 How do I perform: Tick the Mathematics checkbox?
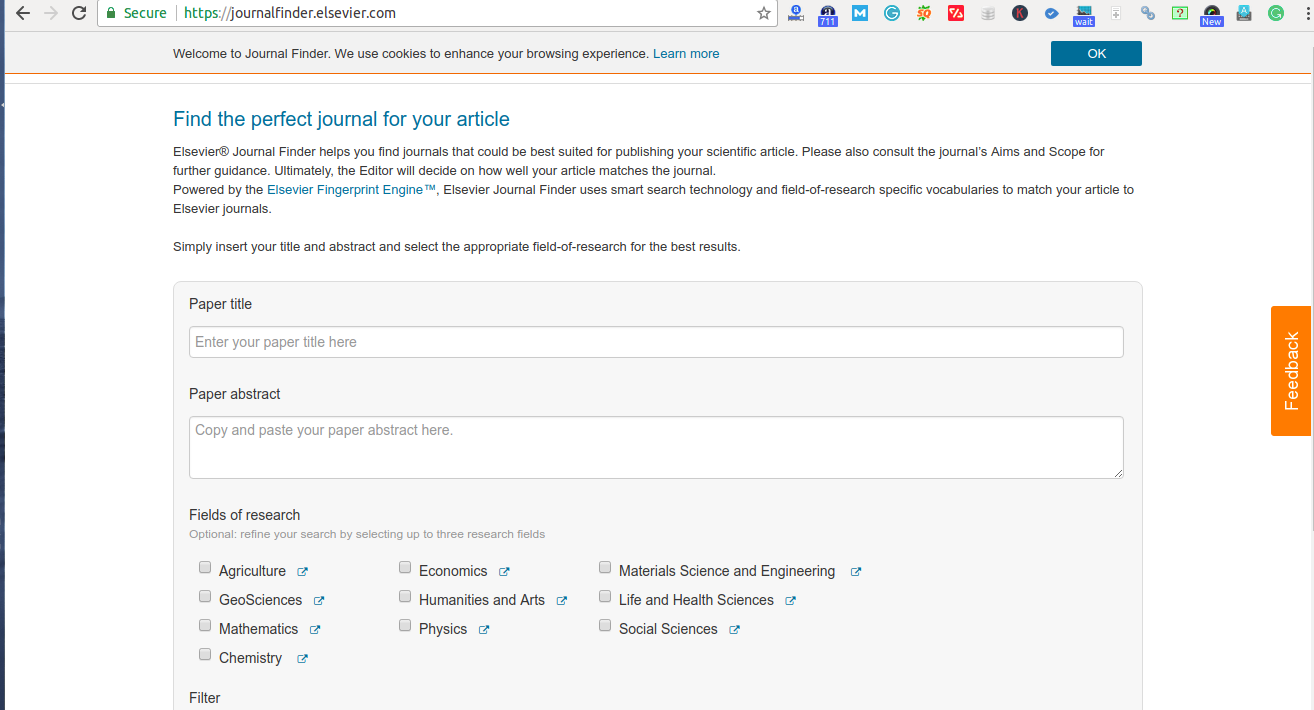(205, 625)
